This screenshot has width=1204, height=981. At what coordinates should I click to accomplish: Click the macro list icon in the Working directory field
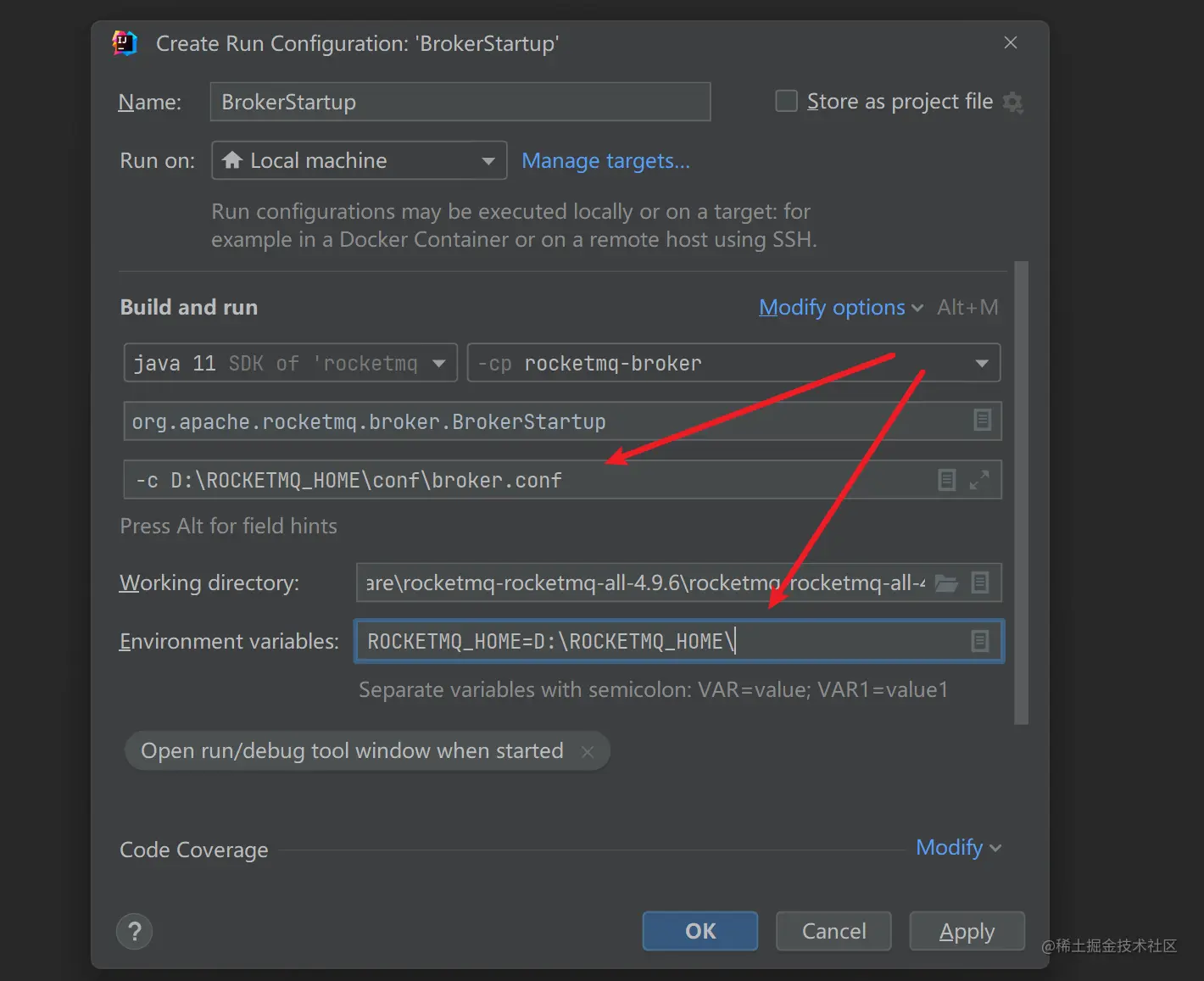tap(980, 582)
